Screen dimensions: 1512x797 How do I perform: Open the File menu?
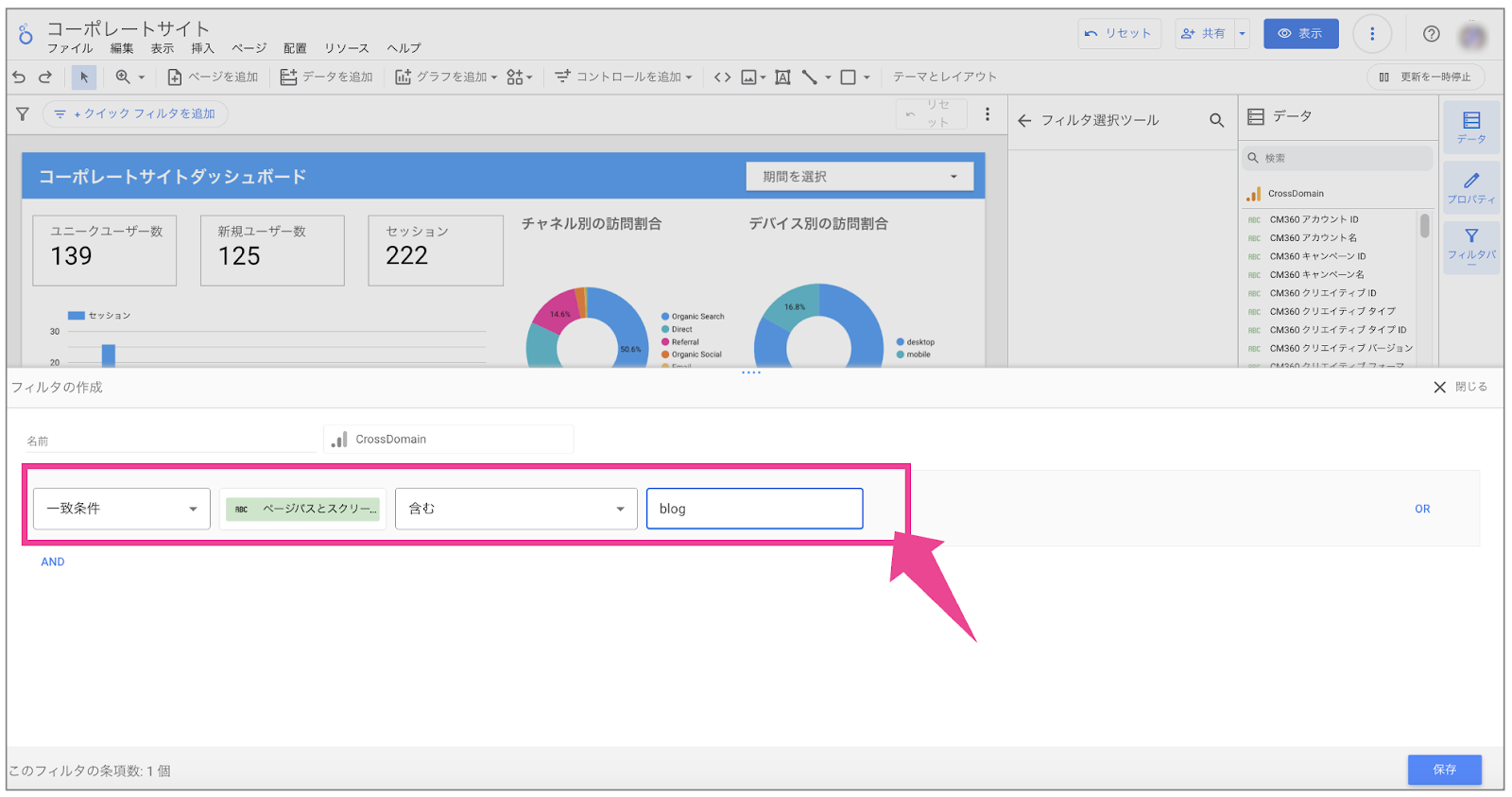[x=70, y=49]
